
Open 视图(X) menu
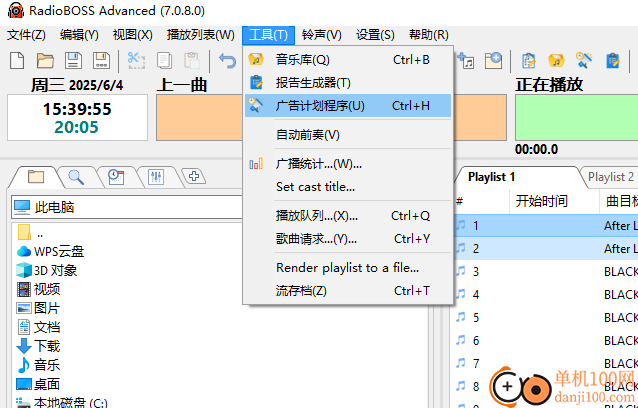pos(133,35)
